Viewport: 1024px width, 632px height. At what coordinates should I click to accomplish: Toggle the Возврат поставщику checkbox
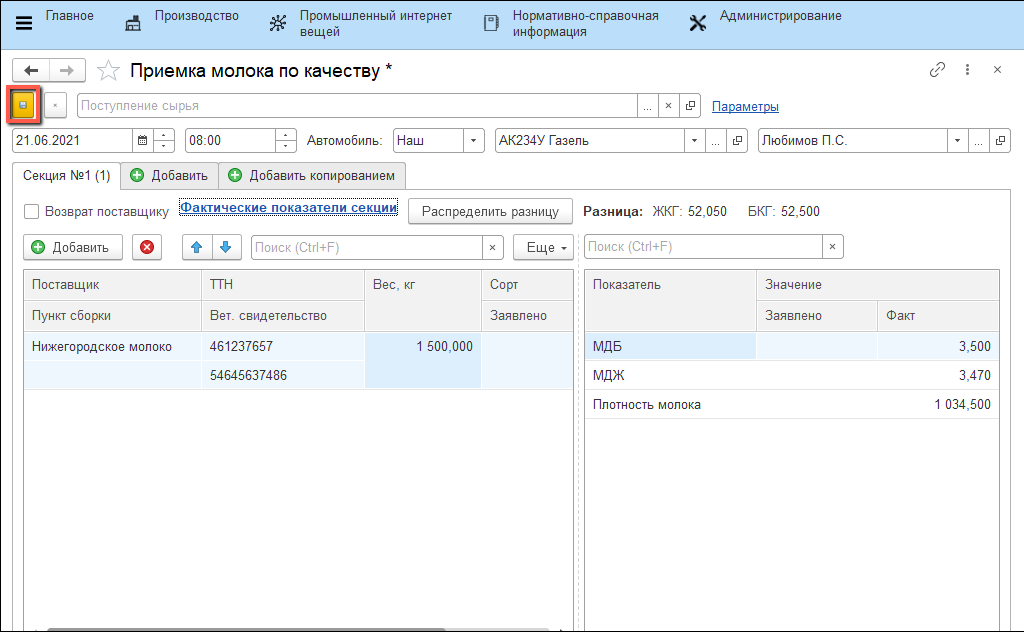[x=32, y=211]
